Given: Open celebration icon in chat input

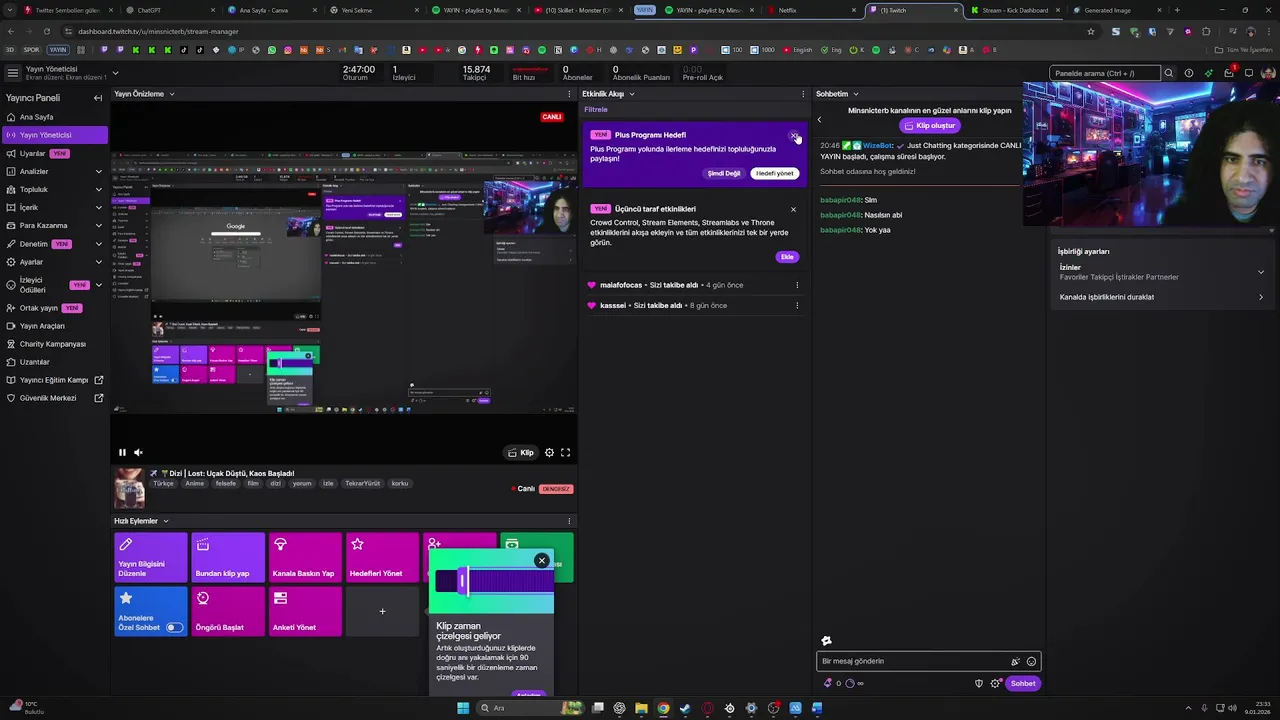Looking at the screenshot, I should (1015, 661).
